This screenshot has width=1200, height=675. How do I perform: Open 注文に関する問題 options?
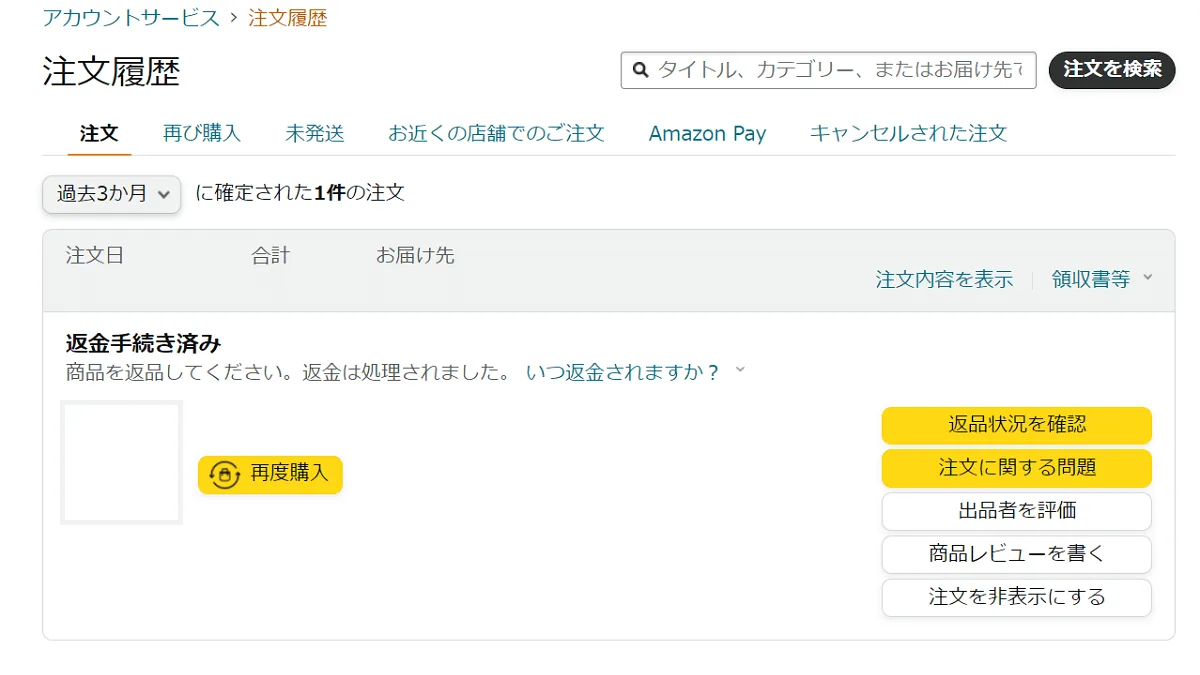[1016, 468]
